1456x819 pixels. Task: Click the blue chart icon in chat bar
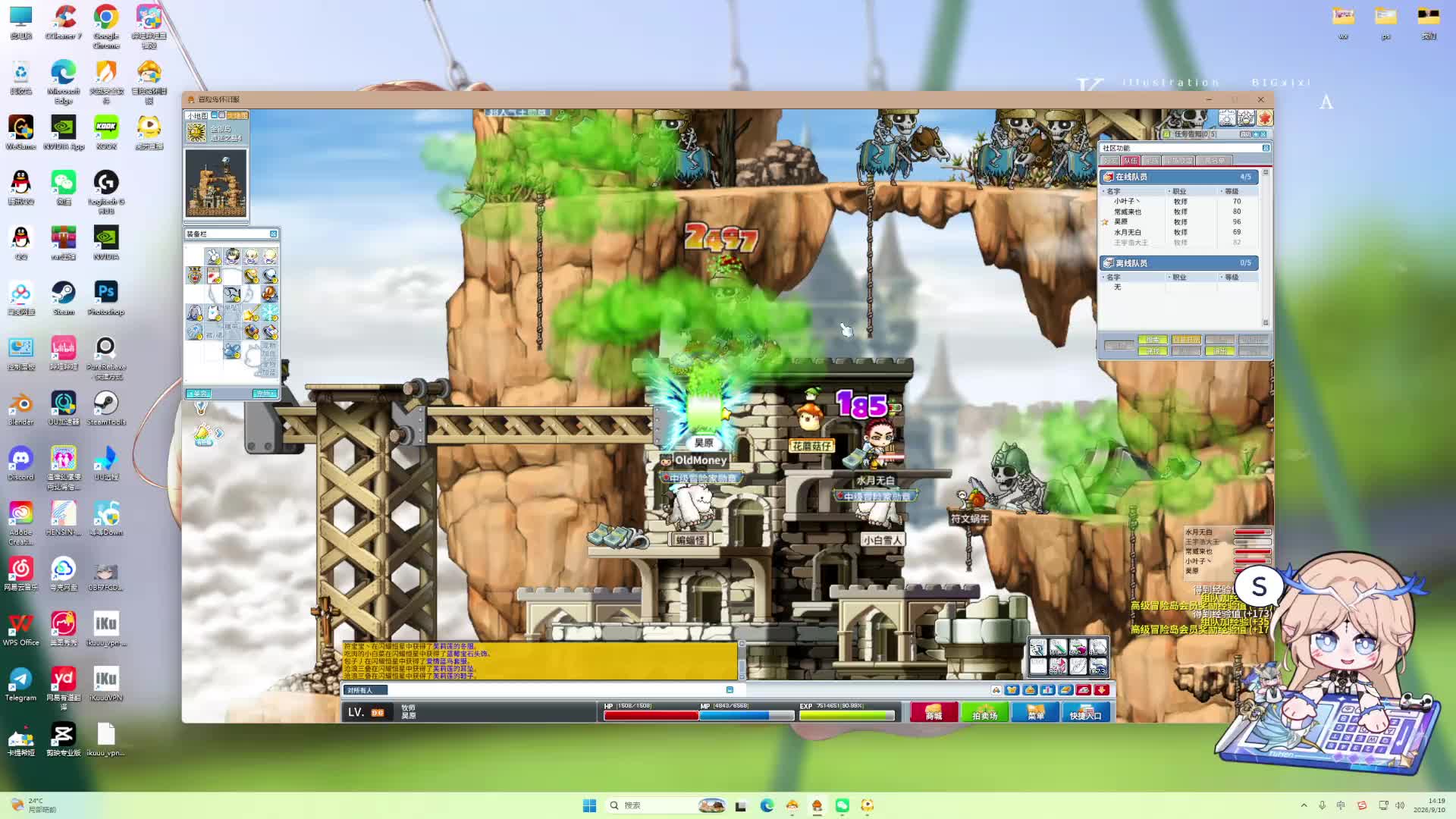tap(1048, 690)
